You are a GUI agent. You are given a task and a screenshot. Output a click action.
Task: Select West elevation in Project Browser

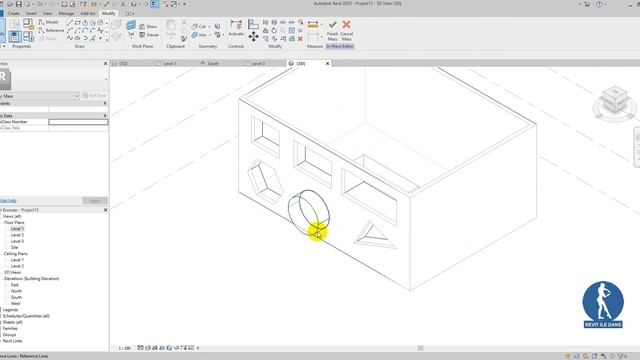click(x=16, y=303)
